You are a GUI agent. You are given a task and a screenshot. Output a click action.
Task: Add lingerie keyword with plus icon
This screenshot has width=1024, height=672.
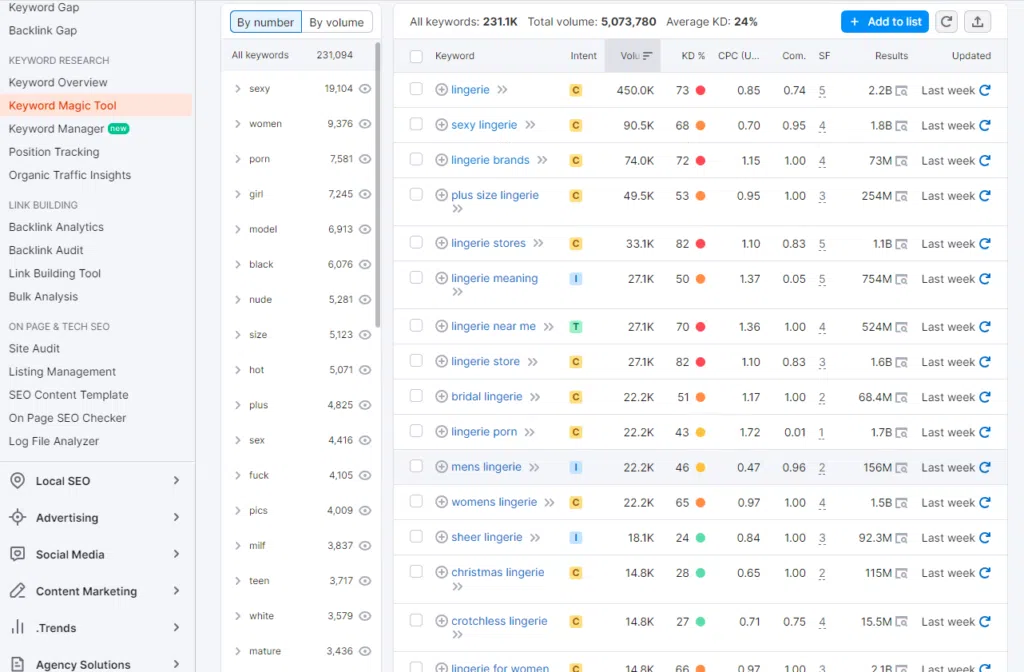point(441,89)
